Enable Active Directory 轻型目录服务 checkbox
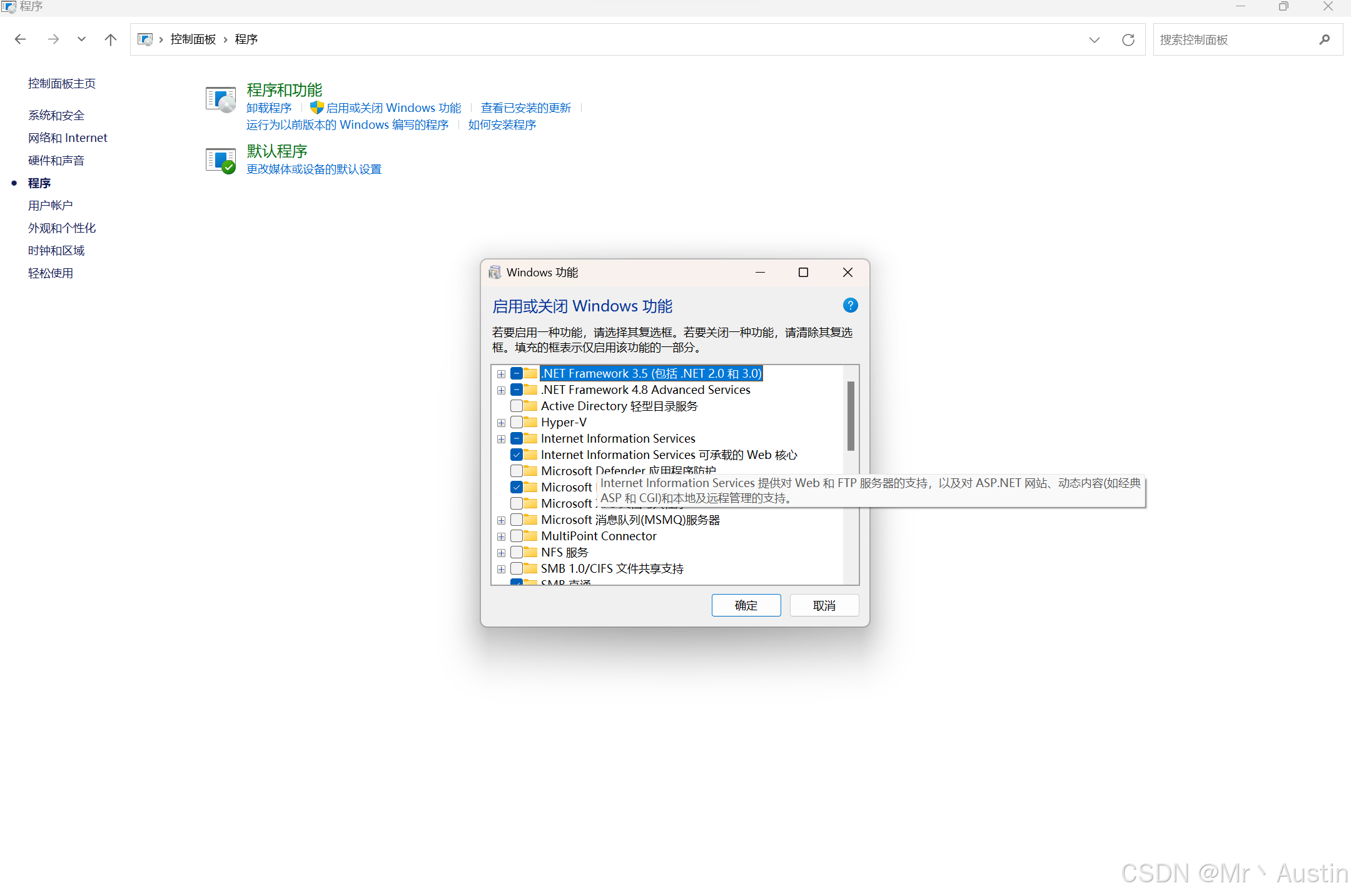Image resolution: width=1351 pixels, height=896 pixels. tap(517, 406)
